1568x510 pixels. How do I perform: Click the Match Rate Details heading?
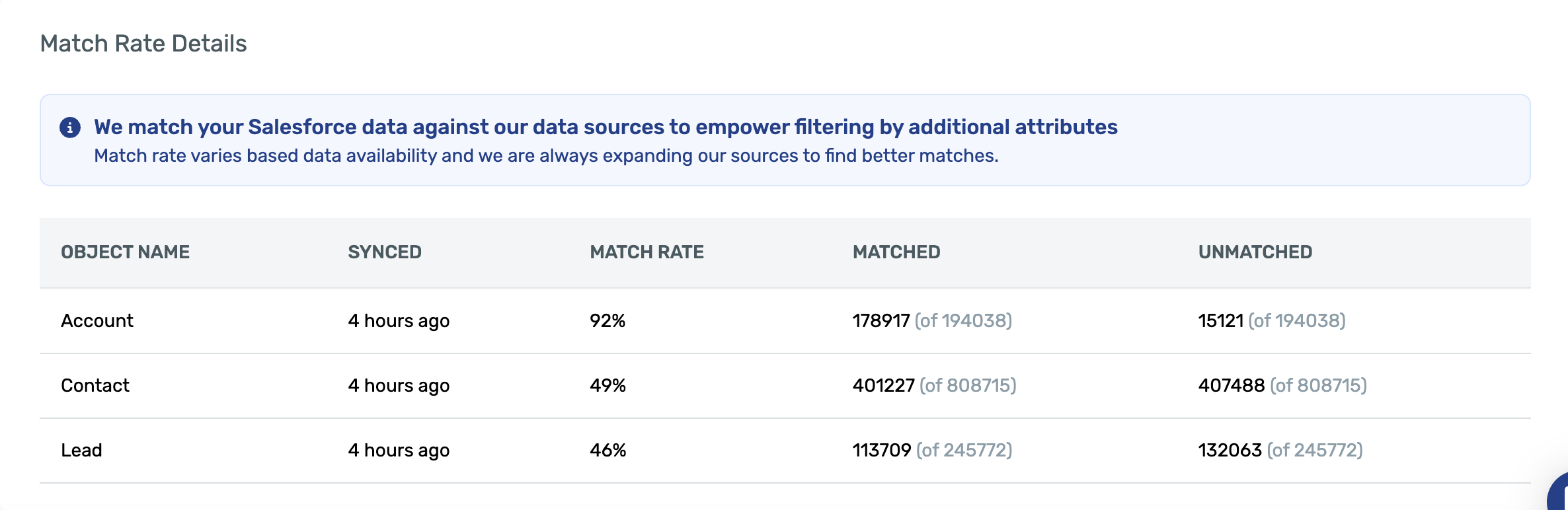(143, 44)
